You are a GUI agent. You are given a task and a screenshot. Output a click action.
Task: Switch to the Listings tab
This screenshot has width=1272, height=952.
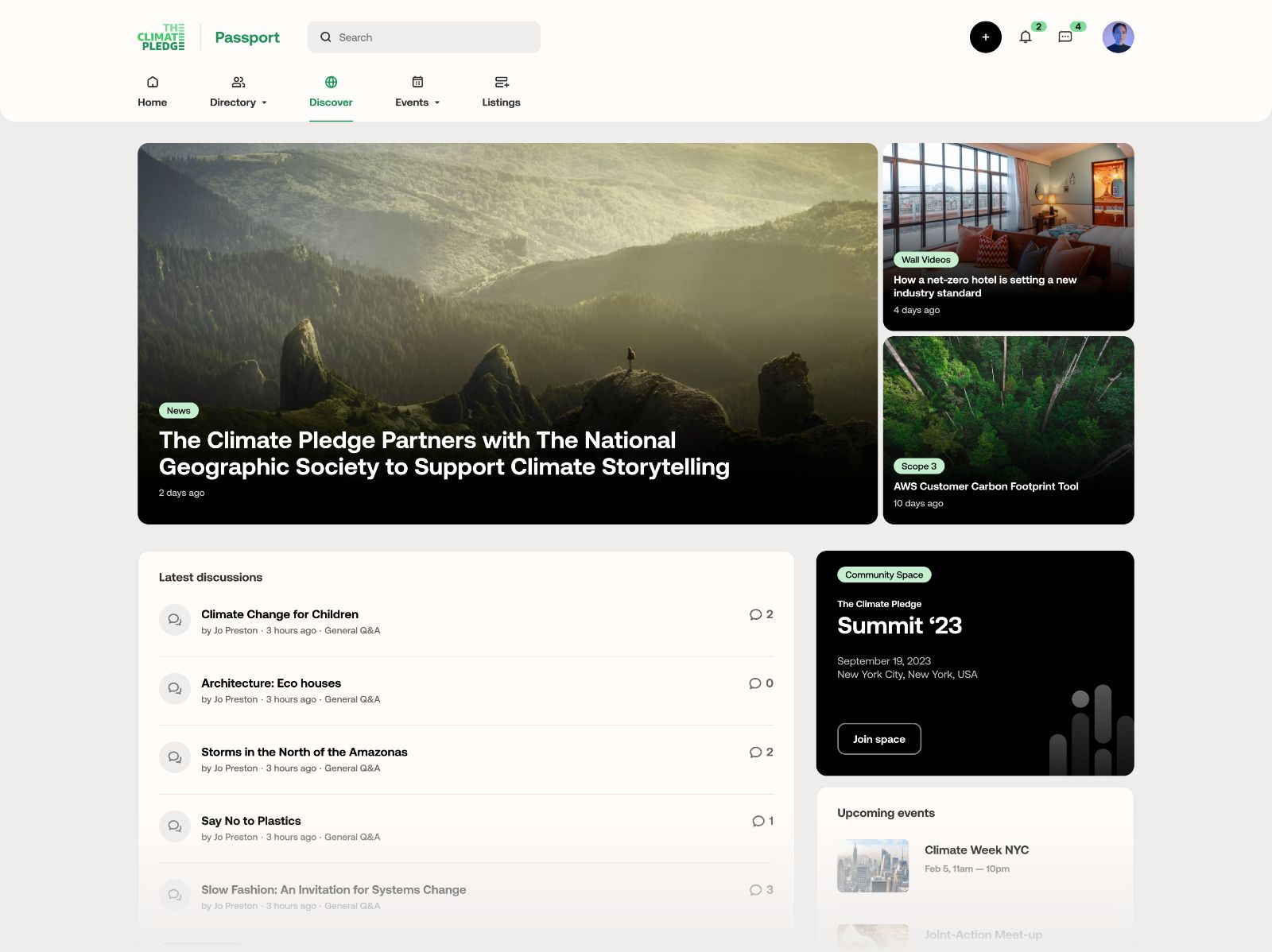502,103
